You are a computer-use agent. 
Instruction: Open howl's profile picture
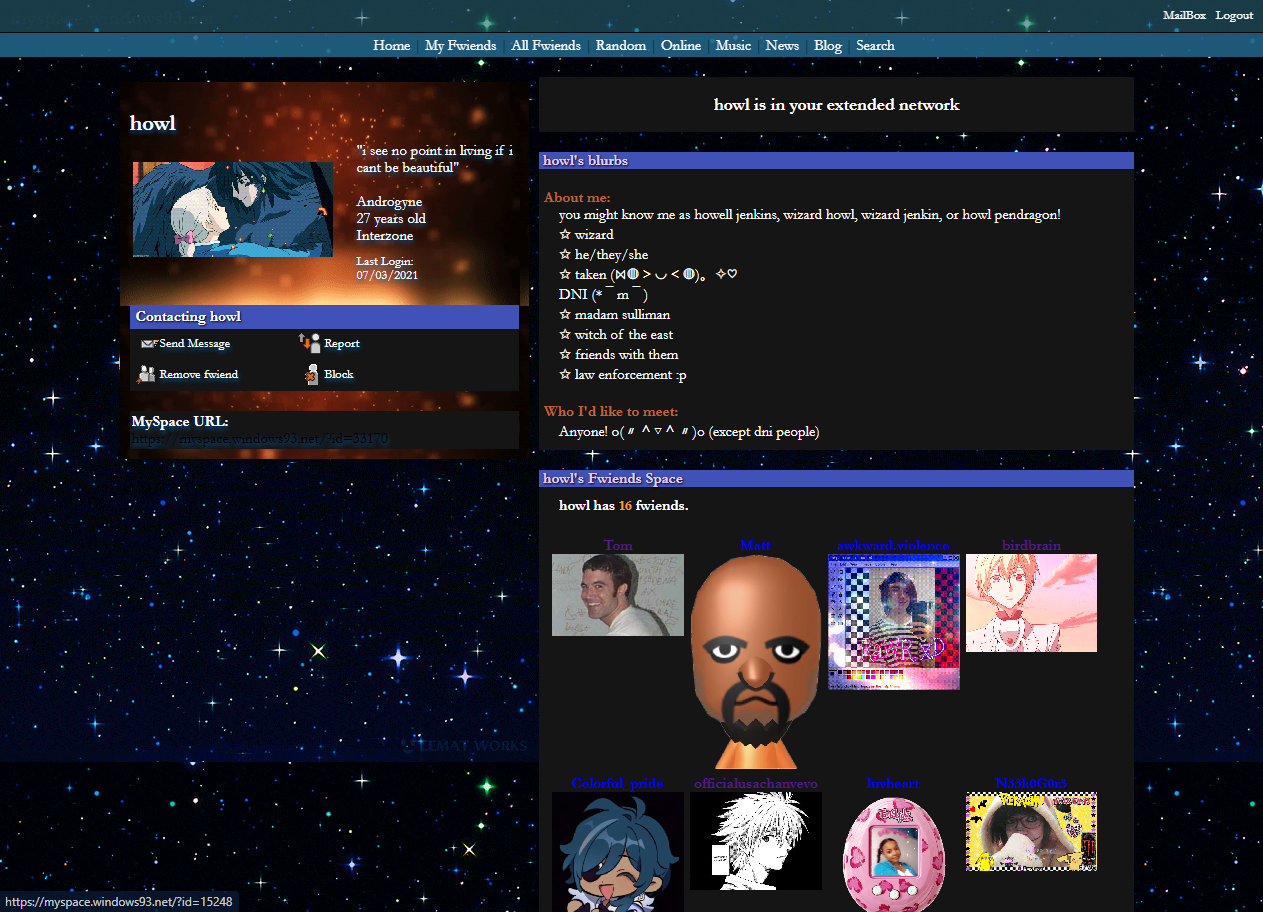tap(233, 209)
